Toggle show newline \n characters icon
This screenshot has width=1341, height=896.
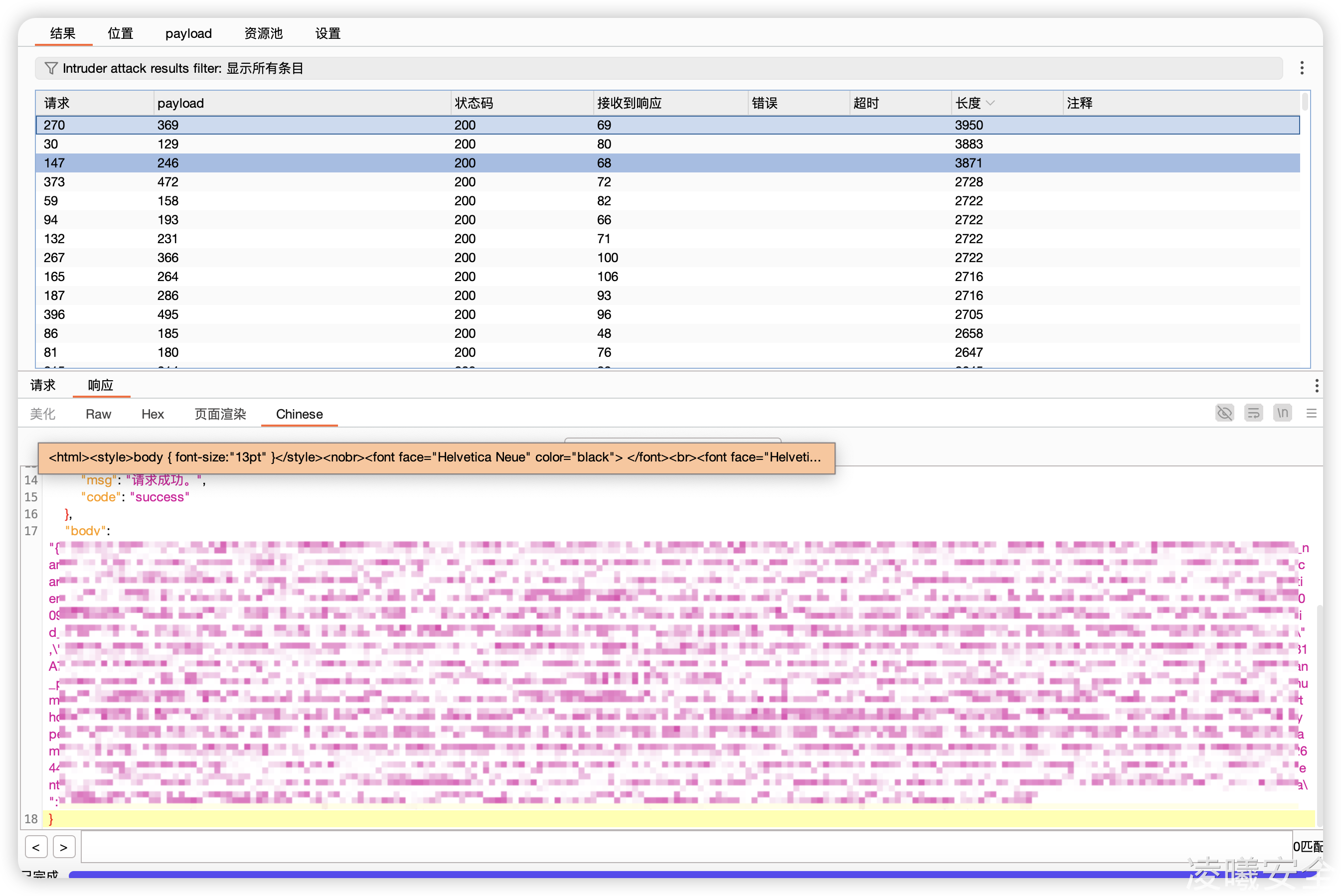point(1282,413)
